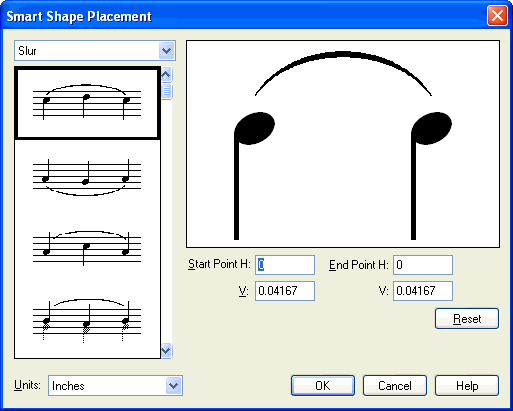The image size is (513, 411).
Task: Close the dialog with the red X
Action: [x=497, y=16]
